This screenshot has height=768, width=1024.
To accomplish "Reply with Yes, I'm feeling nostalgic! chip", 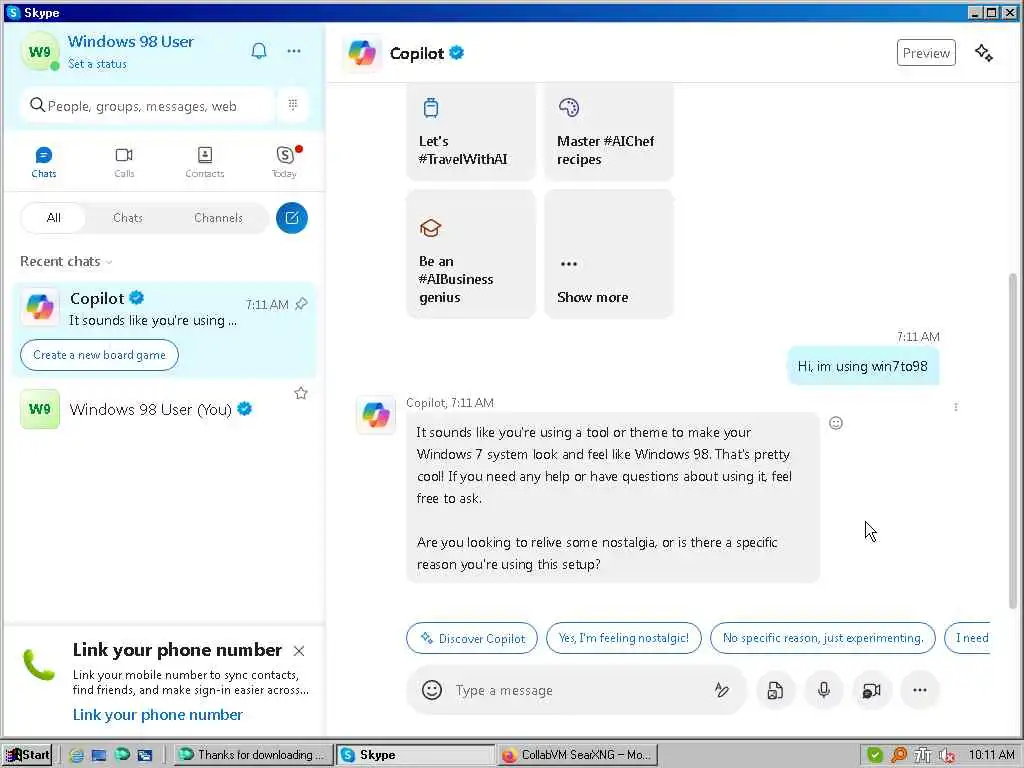I will [624, 638].
